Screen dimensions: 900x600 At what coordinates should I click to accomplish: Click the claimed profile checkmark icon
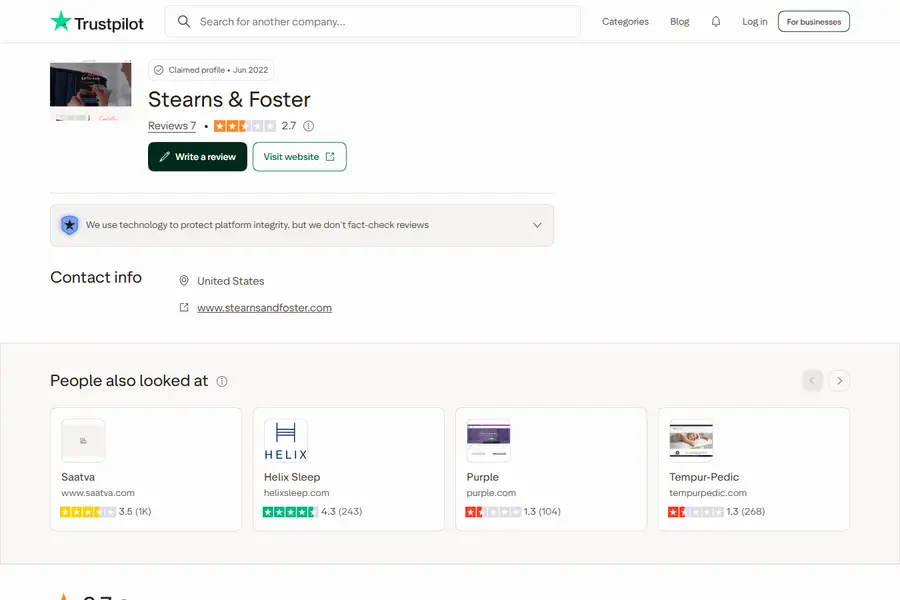pyautogui.click(x=158, y=70)
